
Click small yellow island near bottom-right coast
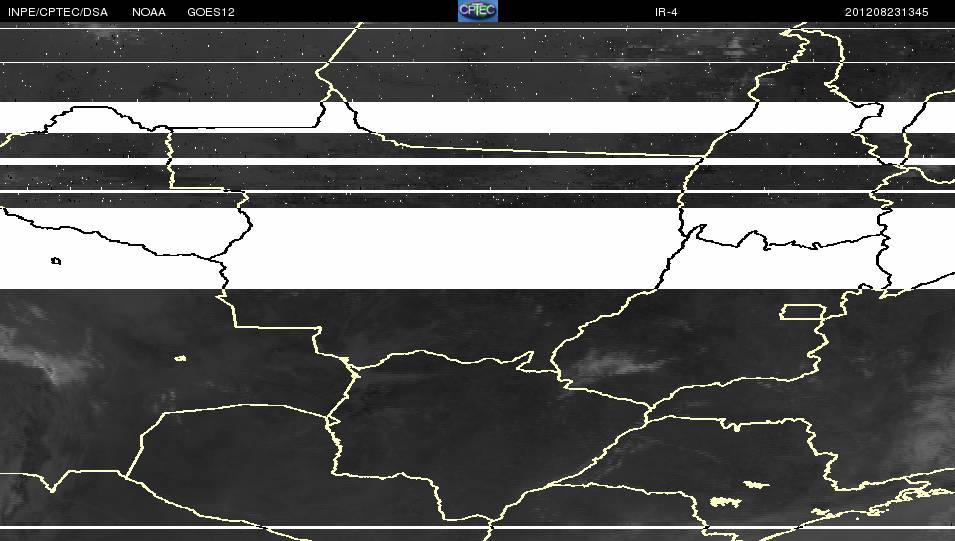[820, 512]
